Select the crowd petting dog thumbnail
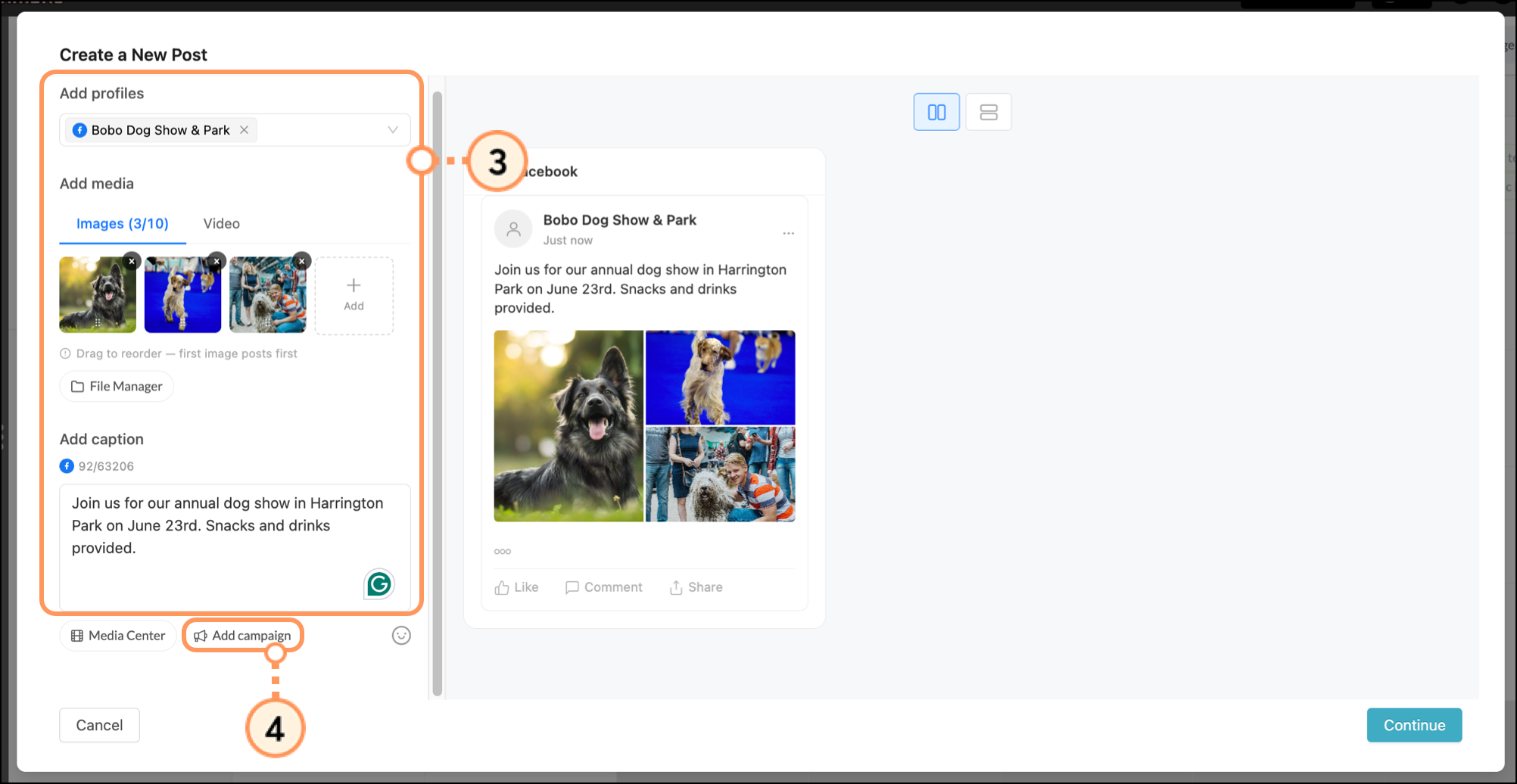Image resolution: width=1517 pixels, height=784 pixels. (x=268, y=295)
